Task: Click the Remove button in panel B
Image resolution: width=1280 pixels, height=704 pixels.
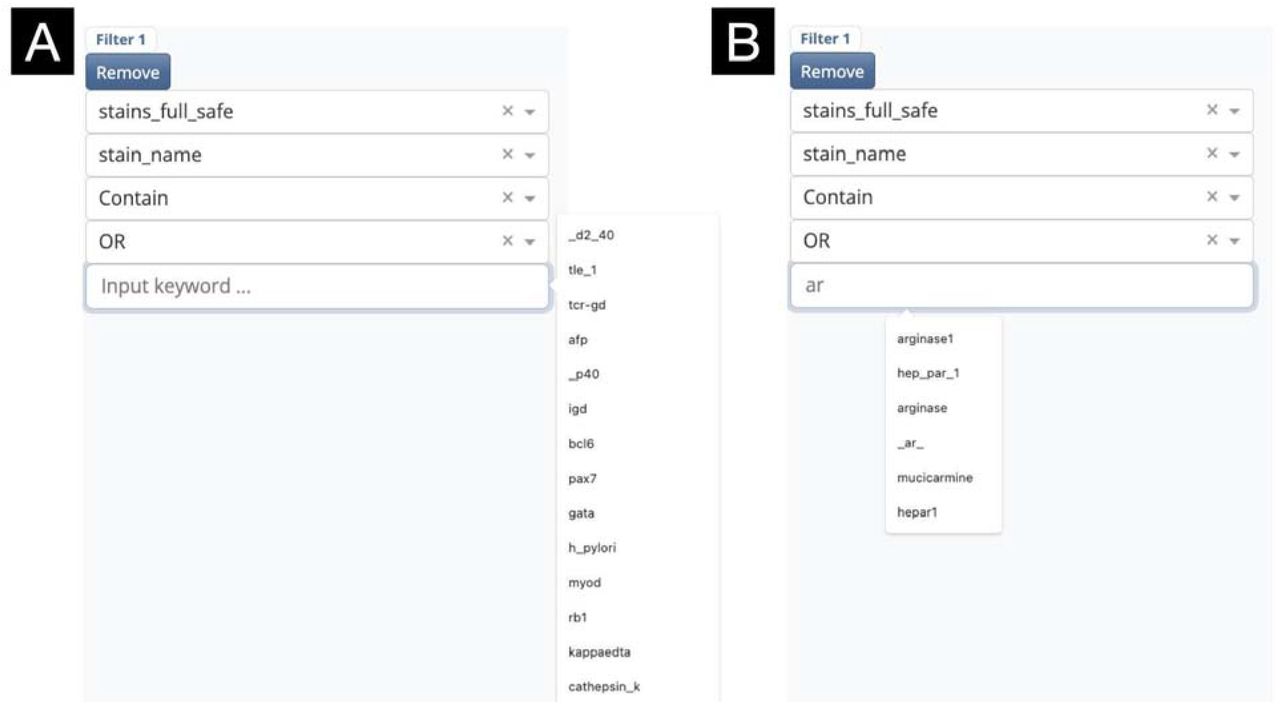Action: (832, 71)
